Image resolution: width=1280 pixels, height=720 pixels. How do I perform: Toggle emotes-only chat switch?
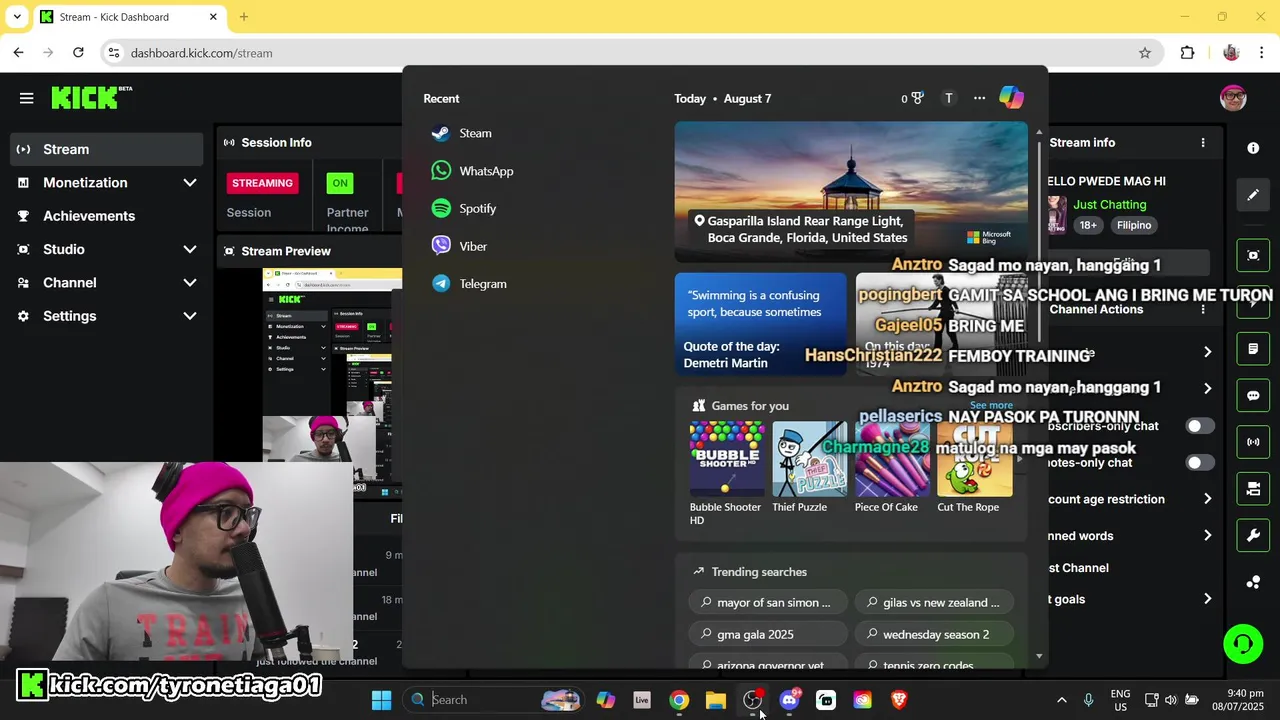coord(1199,463)
